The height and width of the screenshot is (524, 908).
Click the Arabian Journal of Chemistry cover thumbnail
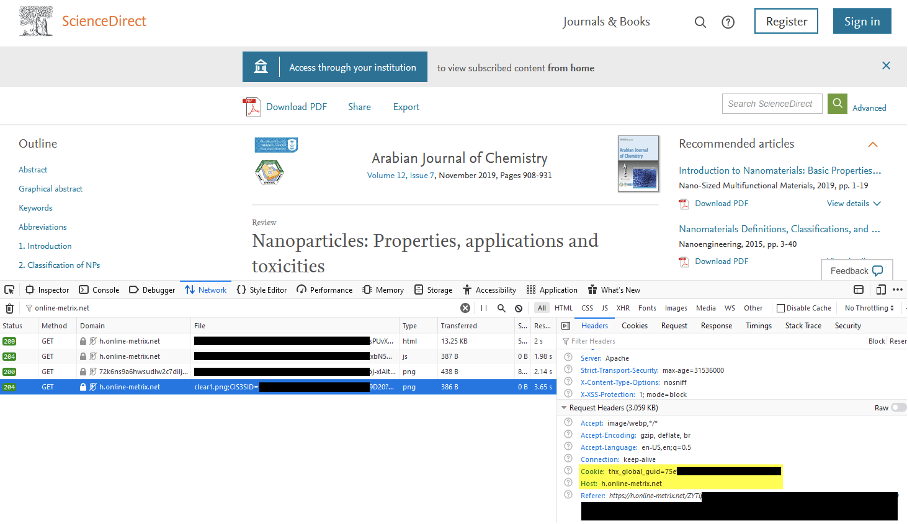coord(638,163)
